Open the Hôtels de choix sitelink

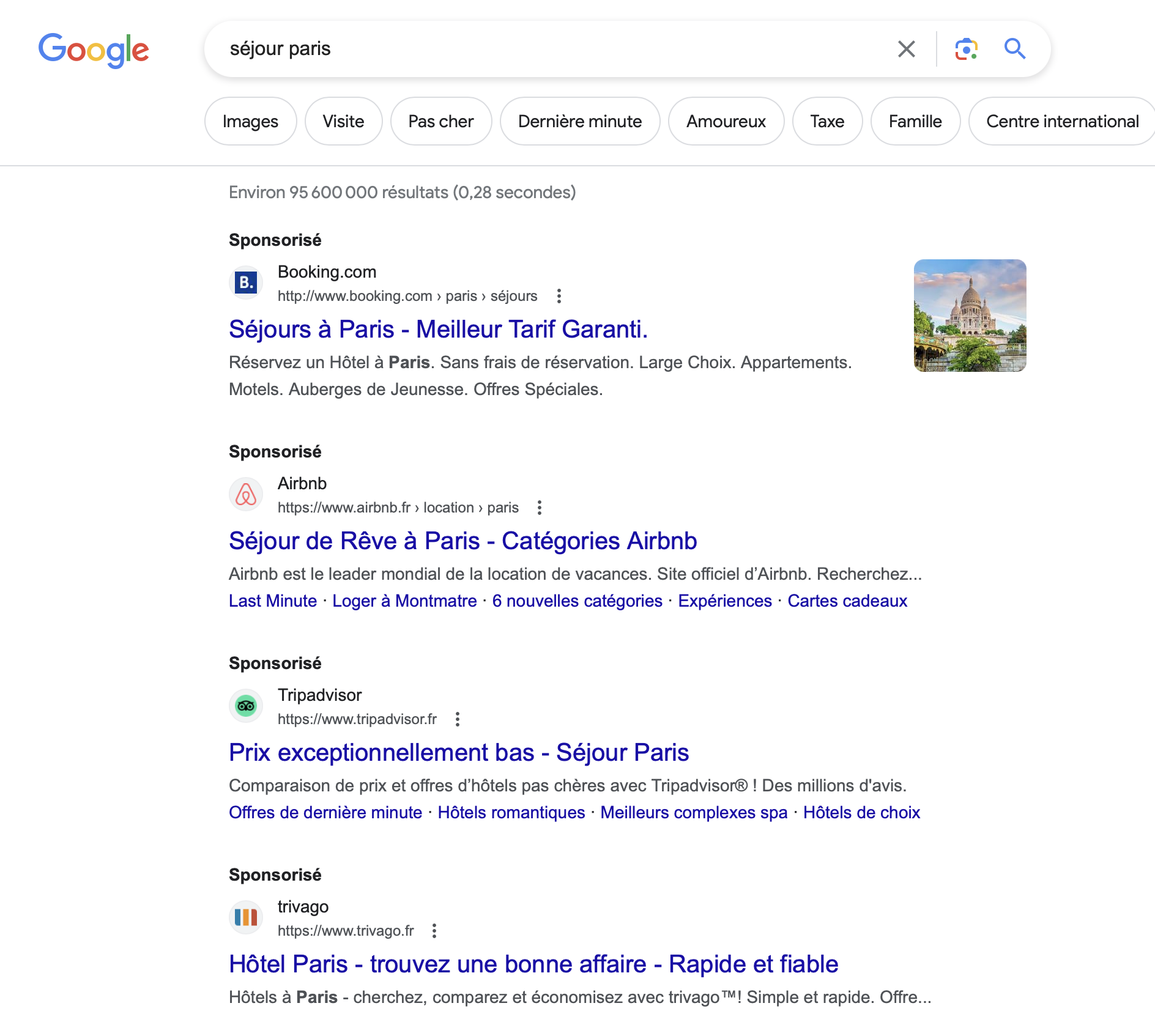[861, 812]
